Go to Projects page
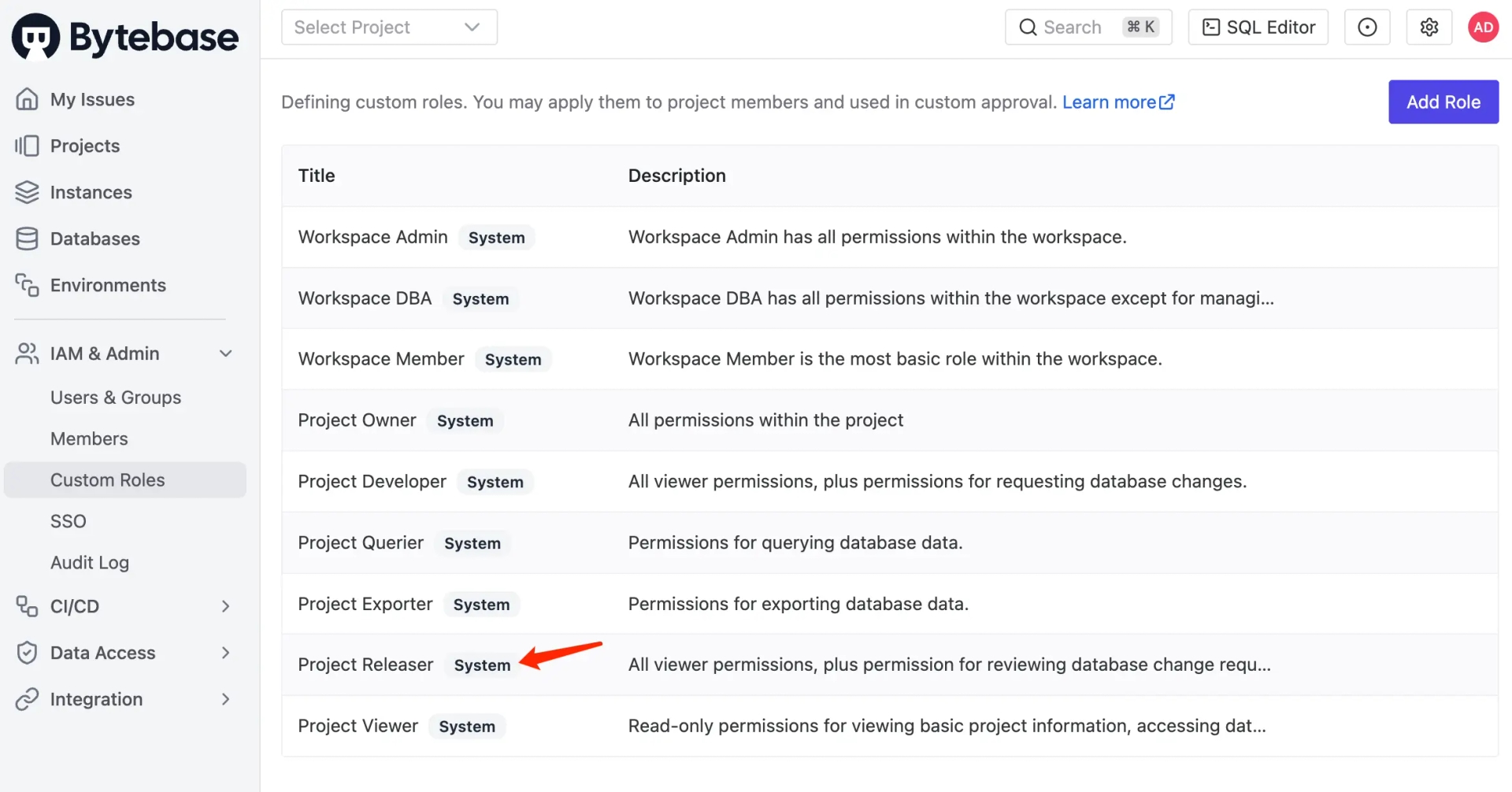Image resolution: width=1512 pixels, height=792 pixels. (x=85, y=146)
